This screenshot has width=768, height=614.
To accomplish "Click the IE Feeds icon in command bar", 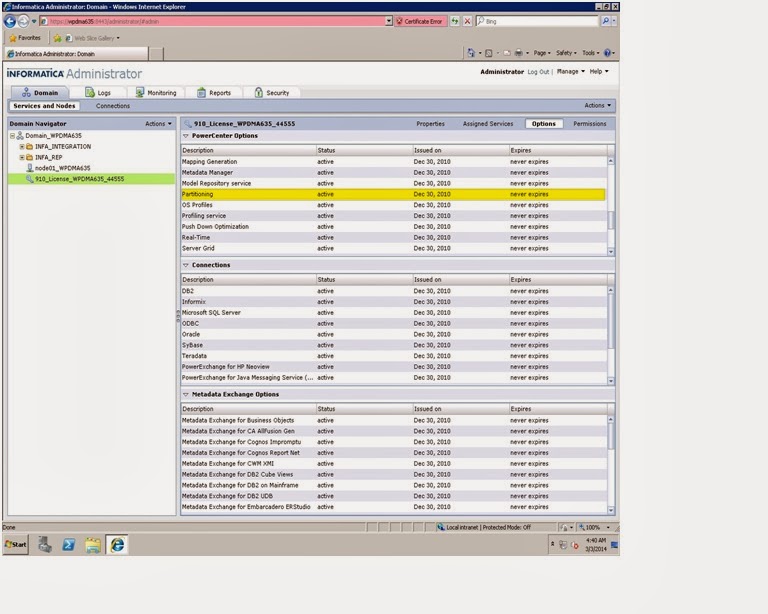I will pos(489,53).
